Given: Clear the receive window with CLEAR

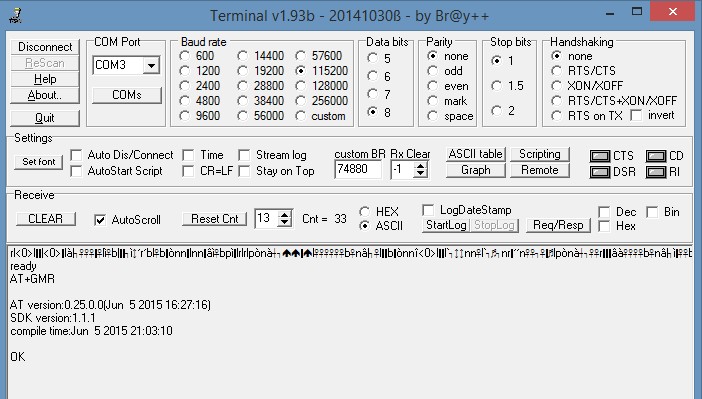Looking at the screenshot, I should click(46, 219).
